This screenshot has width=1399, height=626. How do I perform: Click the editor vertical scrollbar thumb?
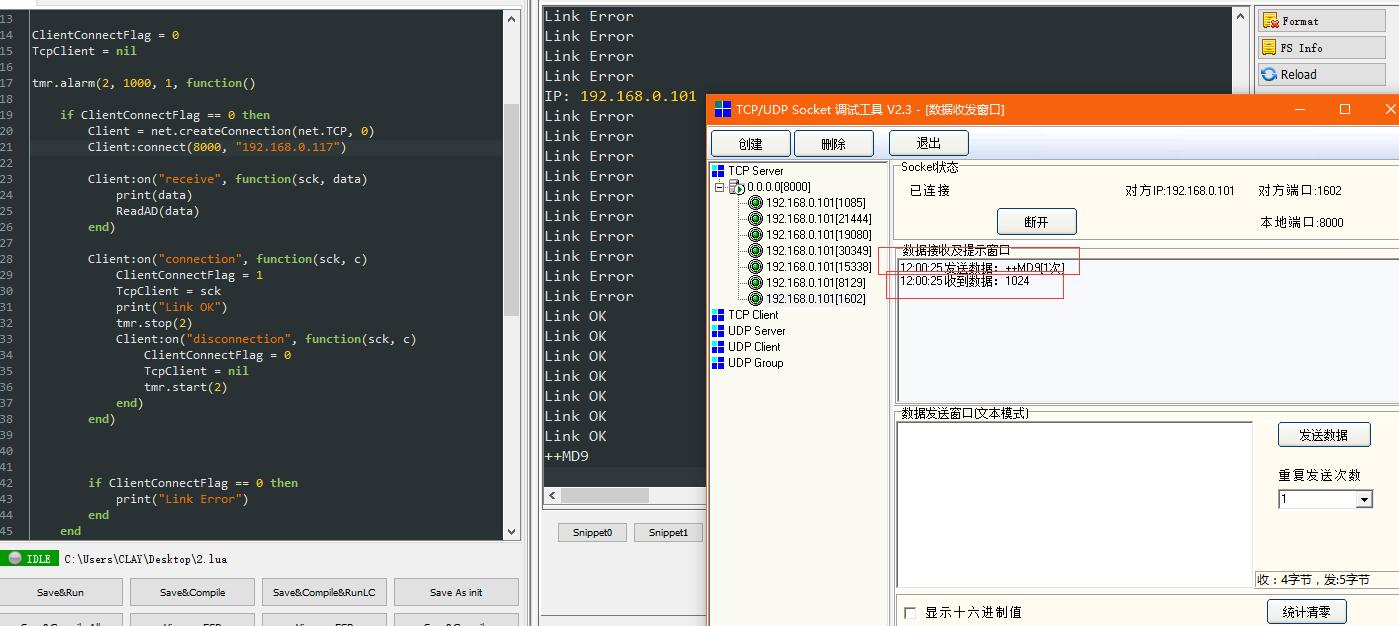point(512,208)
